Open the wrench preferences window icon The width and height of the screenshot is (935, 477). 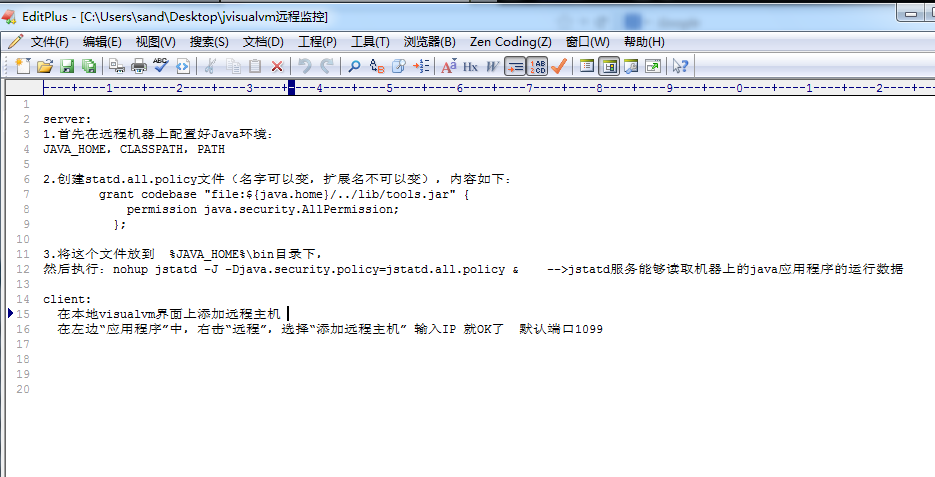[x=631, y=66]
